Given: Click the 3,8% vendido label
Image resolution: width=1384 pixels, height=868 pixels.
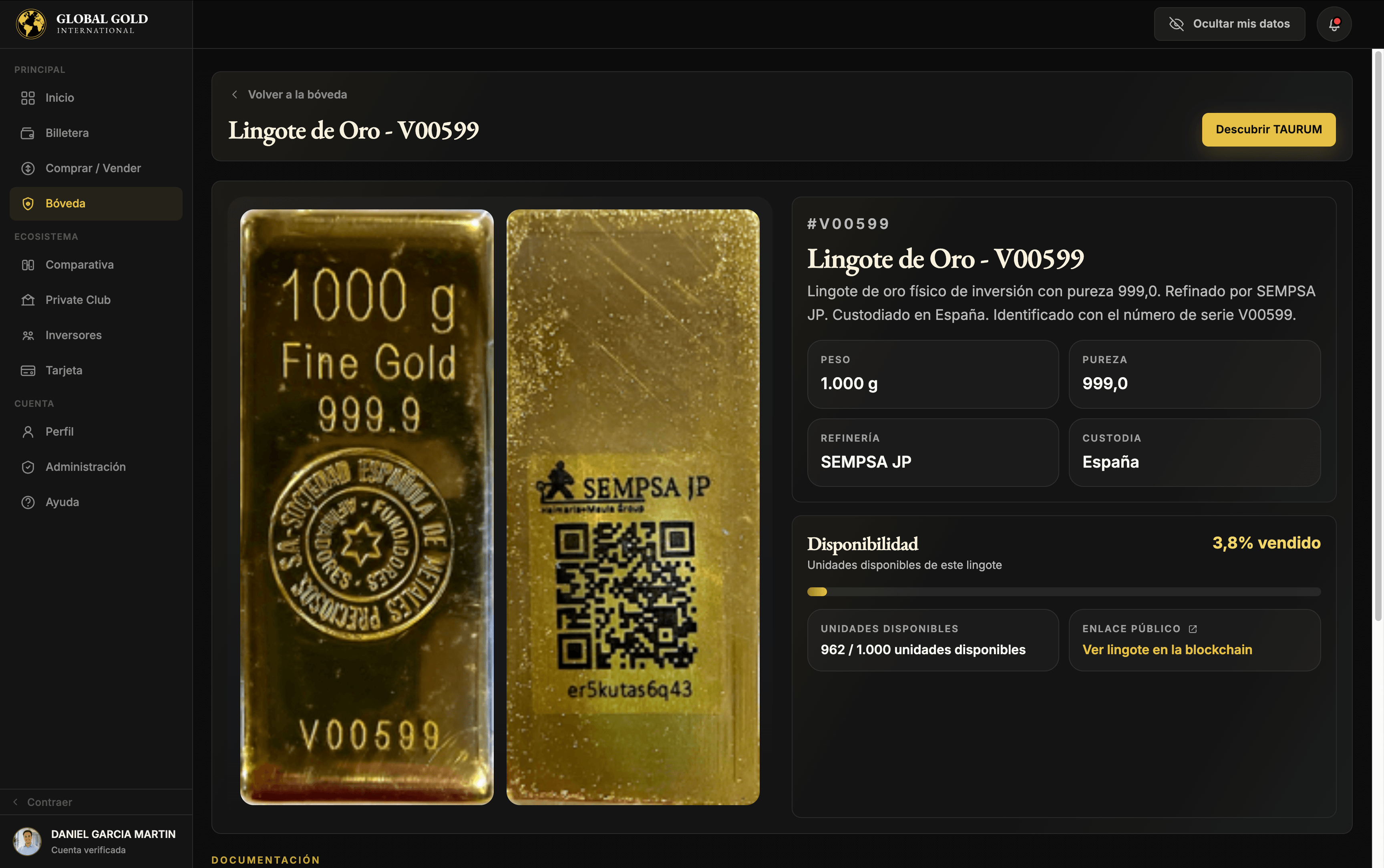Looking at the screenshot, I should click(x=1266, y=543).
